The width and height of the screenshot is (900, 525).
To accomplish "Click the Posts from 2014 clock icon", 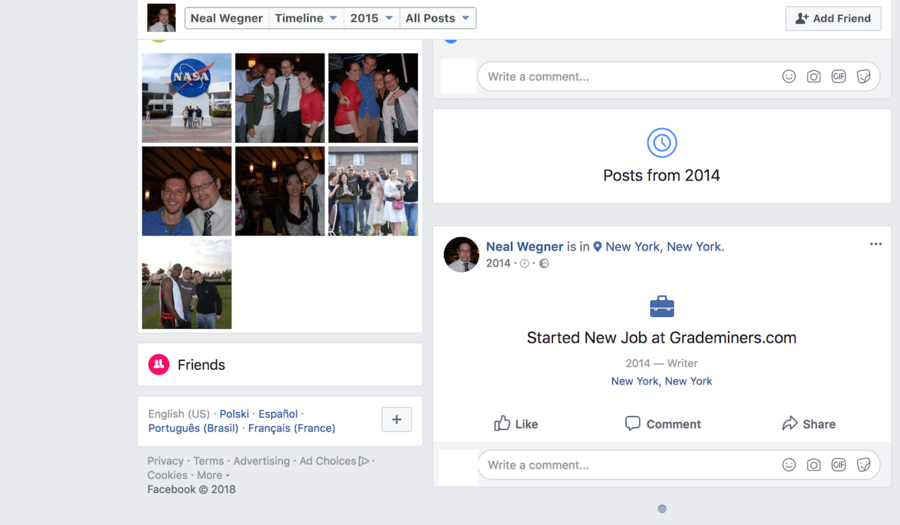I will point(662,142).
